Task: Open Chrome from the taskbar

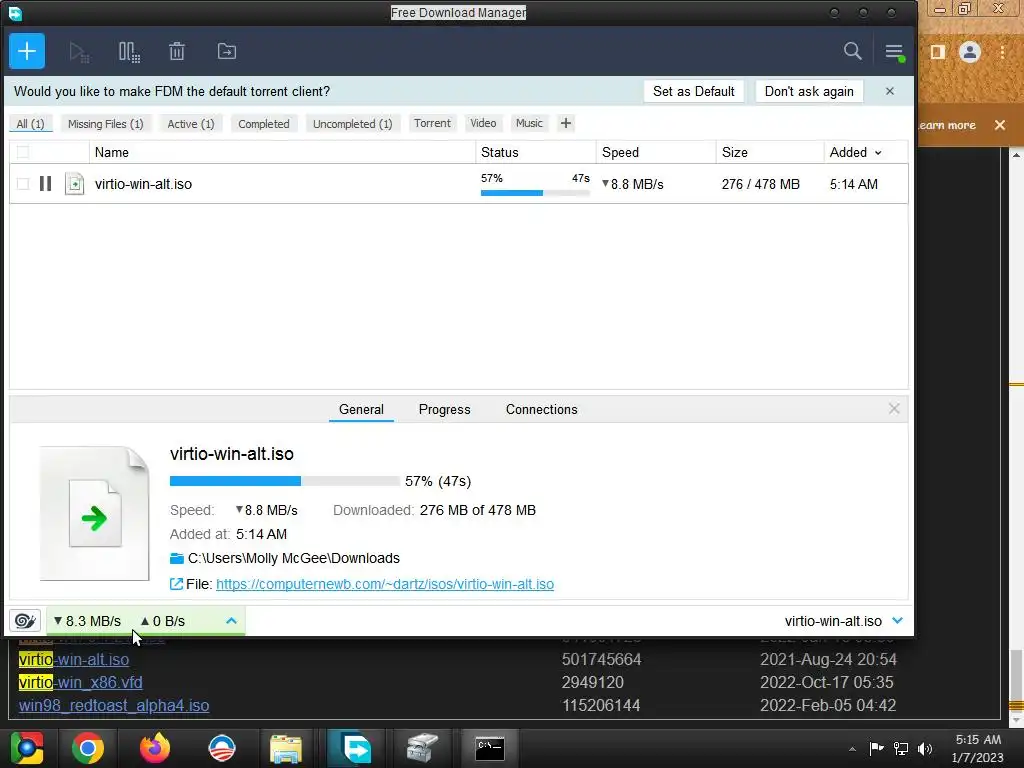Action: 88,748
